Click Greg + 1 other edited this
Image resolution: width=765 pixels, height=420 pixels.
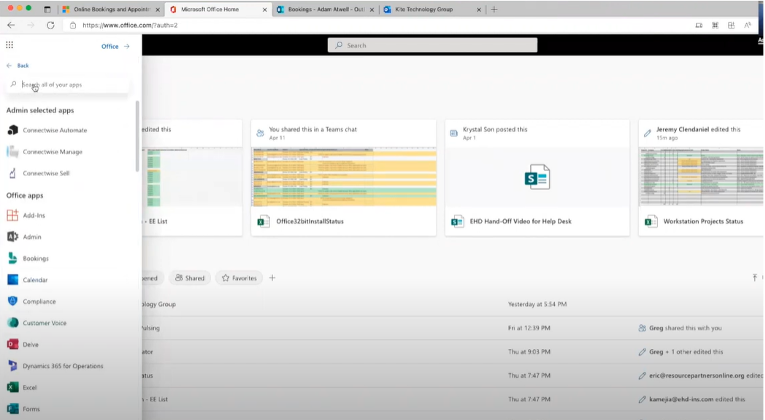(x=686, y=352)
